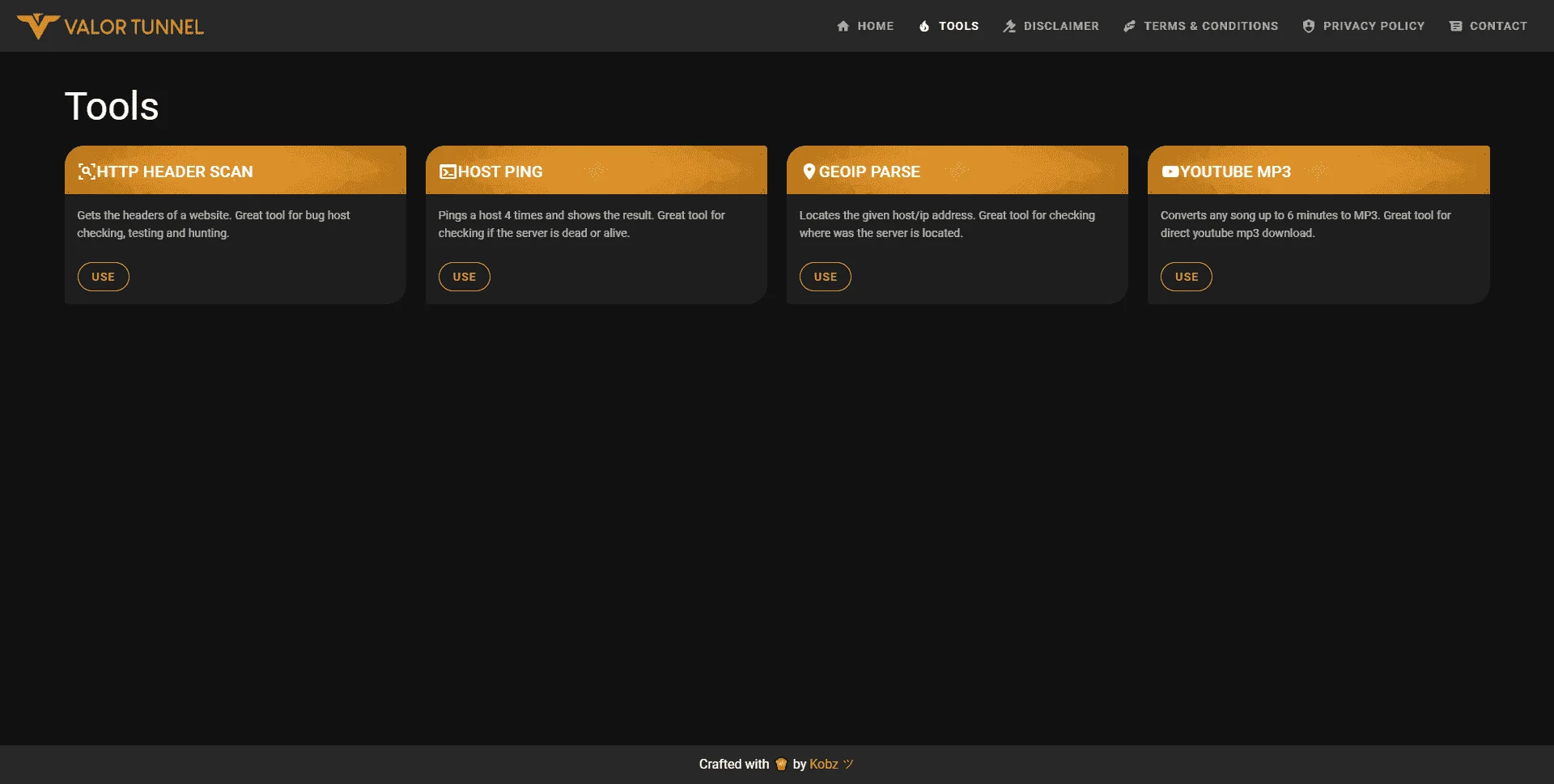Use the Host Ping tool

point(465,277)
